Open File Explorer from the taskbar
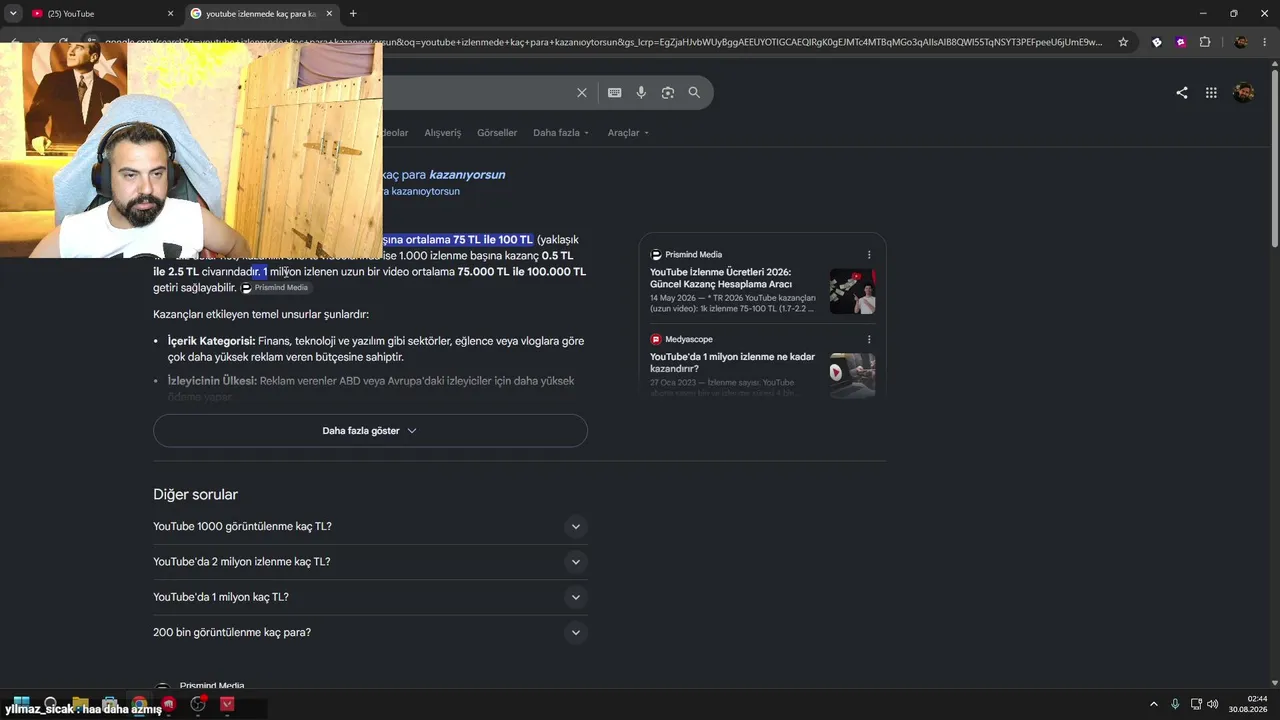Screen dimensions: 1280x720 80,704
